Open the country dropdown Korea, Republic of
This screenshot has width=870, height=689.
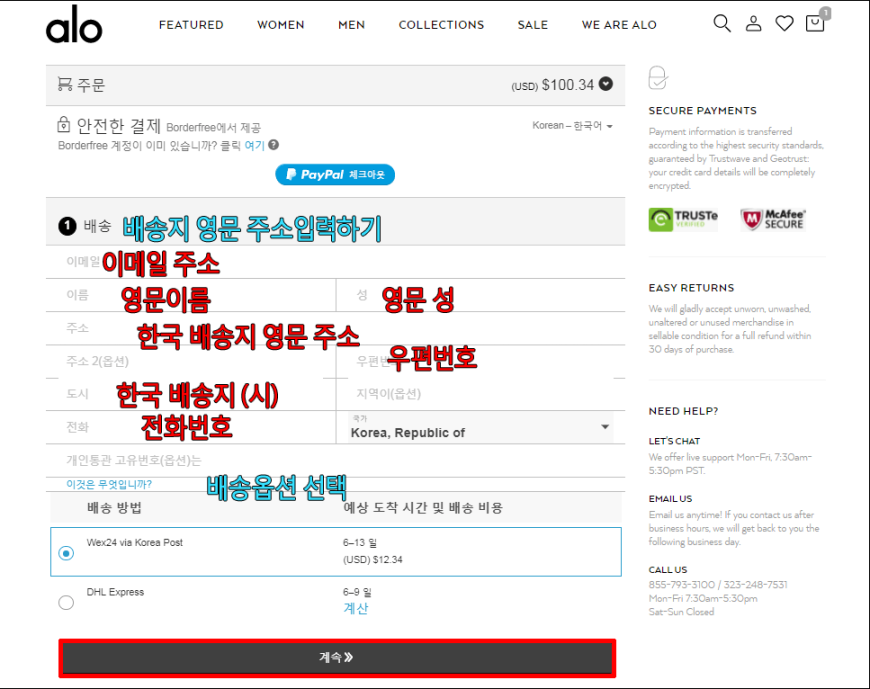480,427
